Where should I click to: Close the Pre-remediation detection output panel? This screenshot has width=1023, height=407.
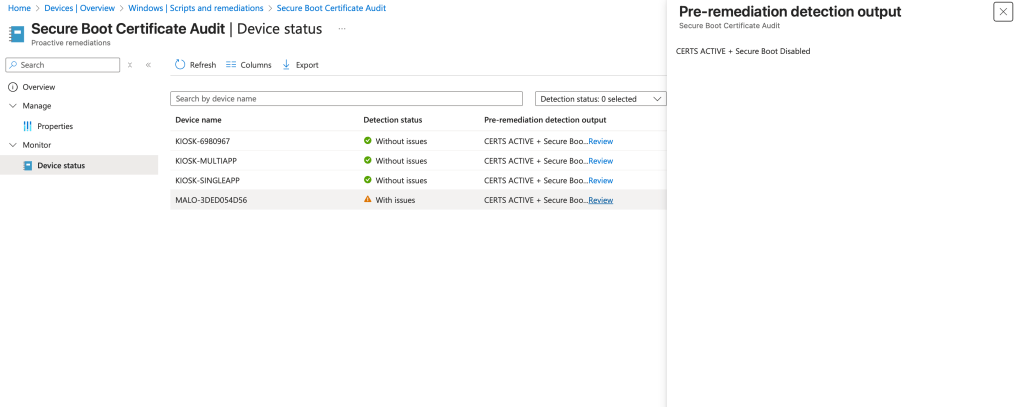pyautogui.click(x=1002, y=12)
